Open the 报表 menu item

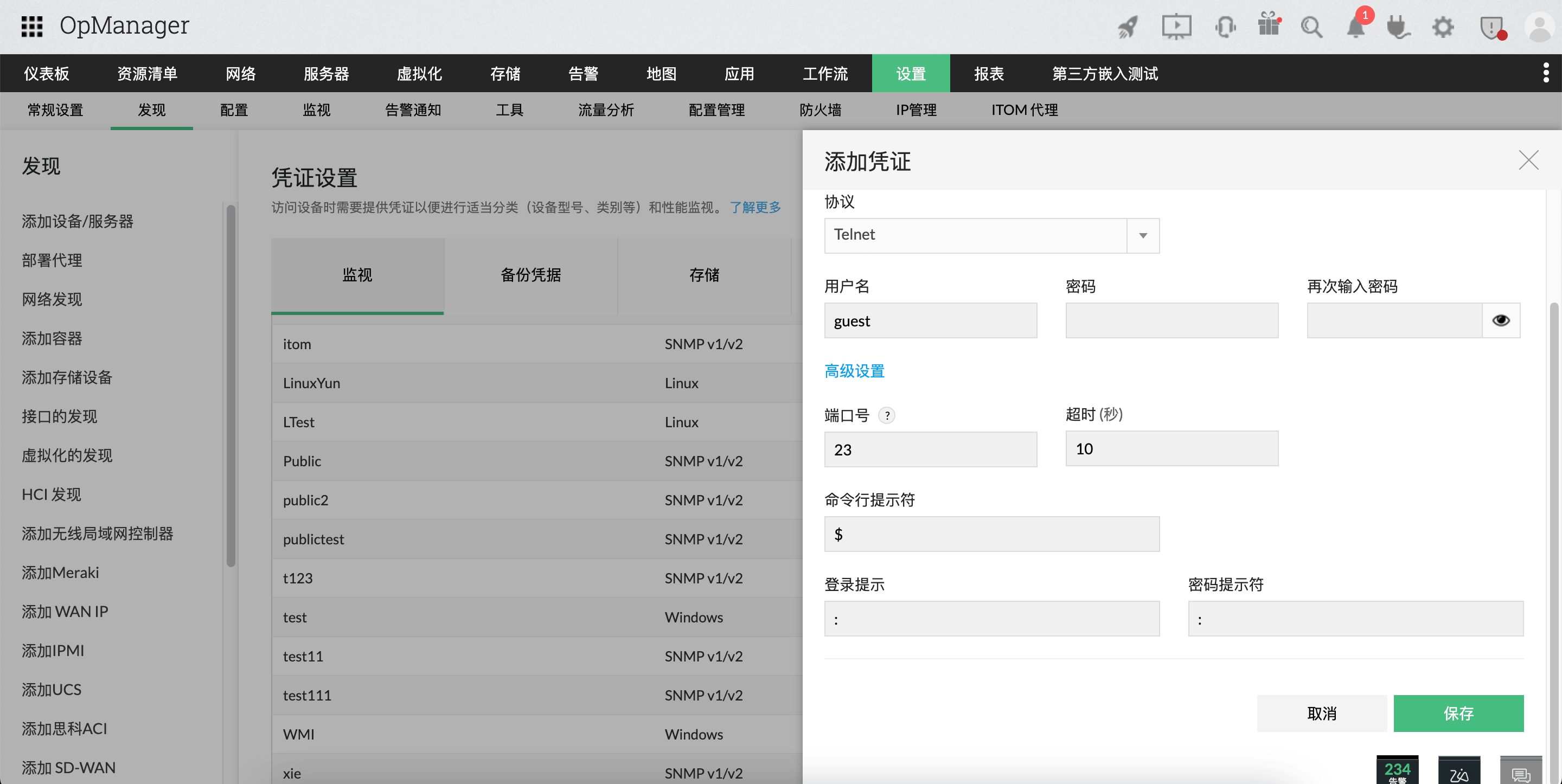(x=989, y=73)
